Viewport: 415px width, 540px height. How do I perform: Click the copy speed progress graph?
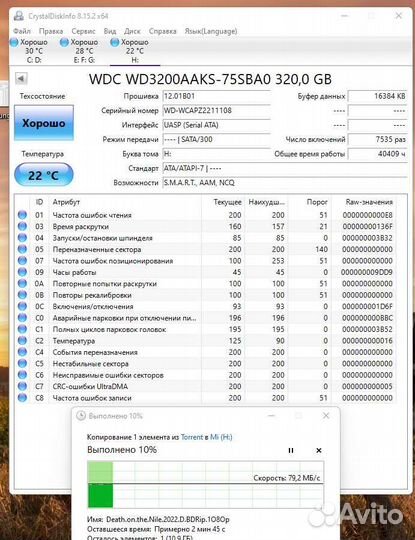pyautogui.click(x=206, y=485)
